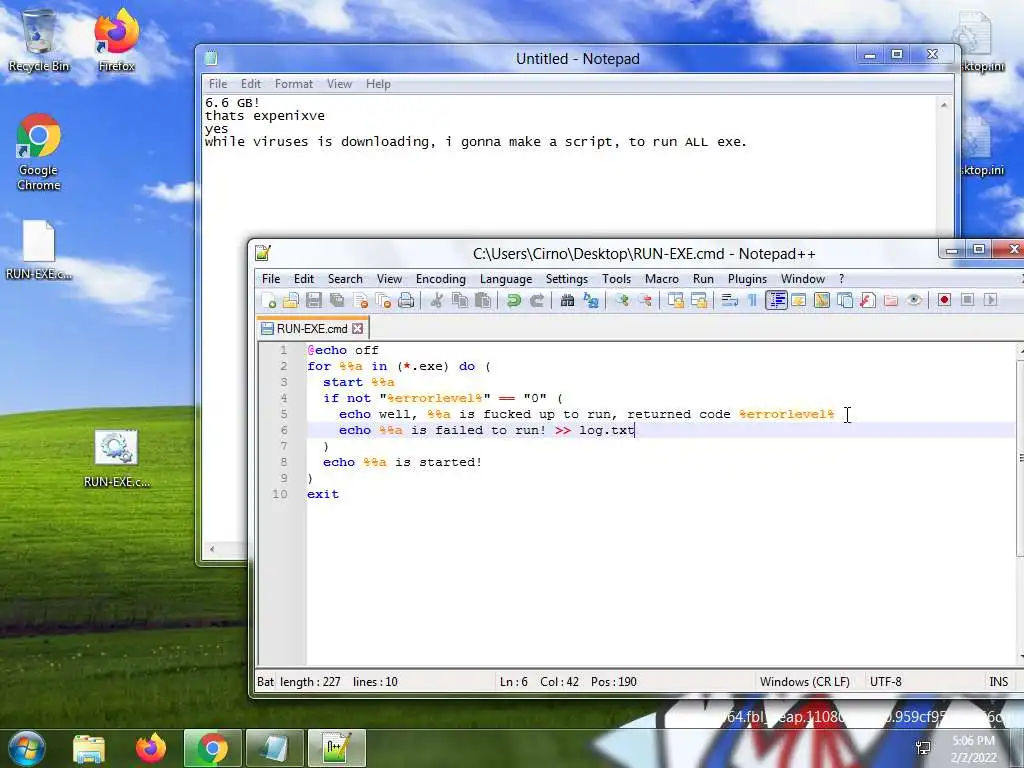Close the RUN-EXE.cmd tab with its X

tap(358, 328)
